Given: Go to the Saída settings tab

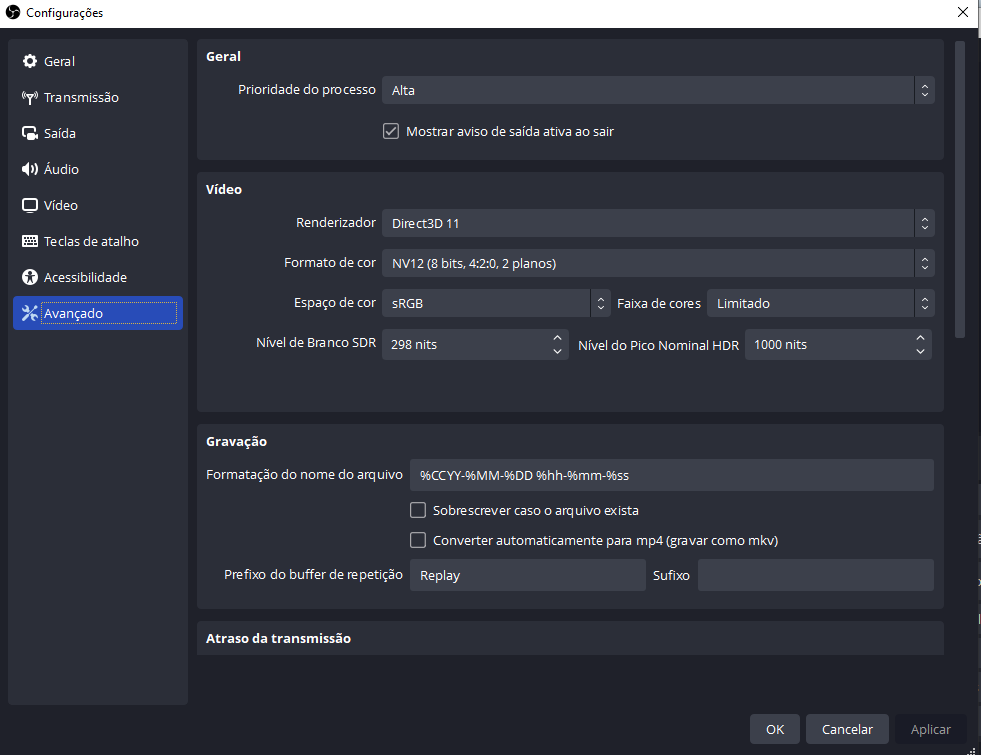Looking at the screenshot, I should 98,133.
